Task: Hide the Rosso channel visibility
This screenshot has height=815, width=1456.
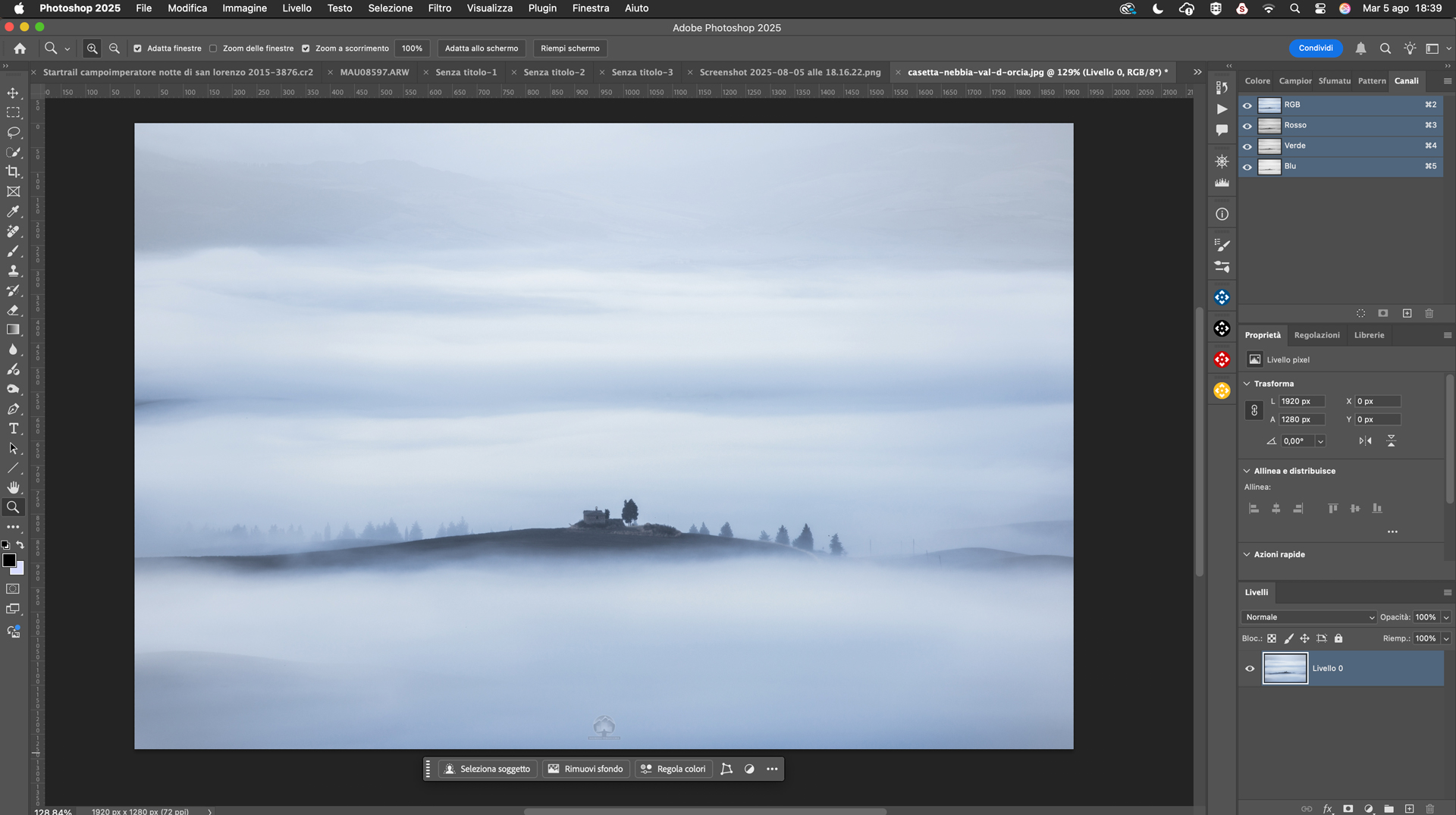Action: pos(1247,126)
